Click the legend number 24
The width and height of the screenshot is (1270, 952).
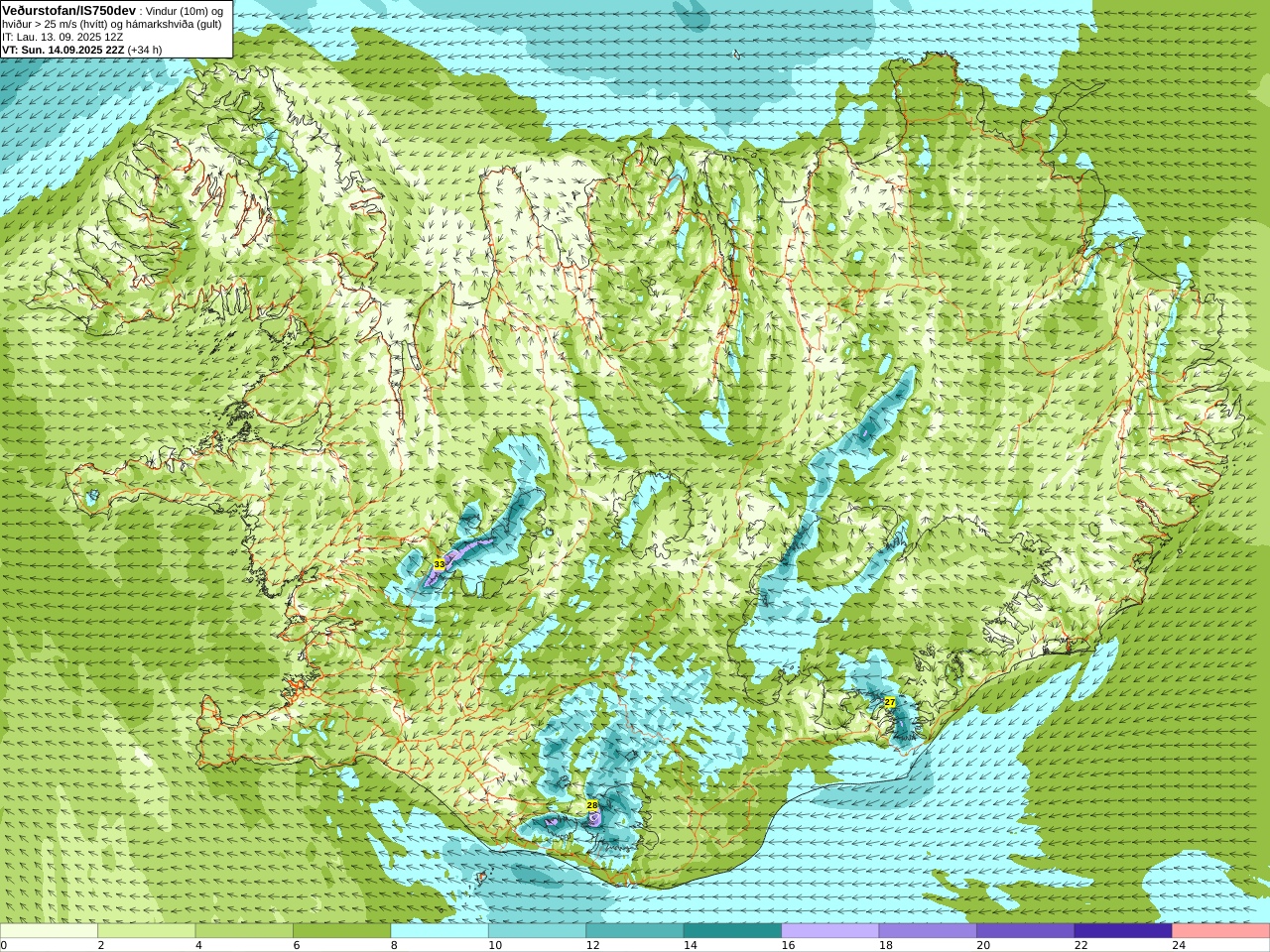click(x=1179, y=945)
